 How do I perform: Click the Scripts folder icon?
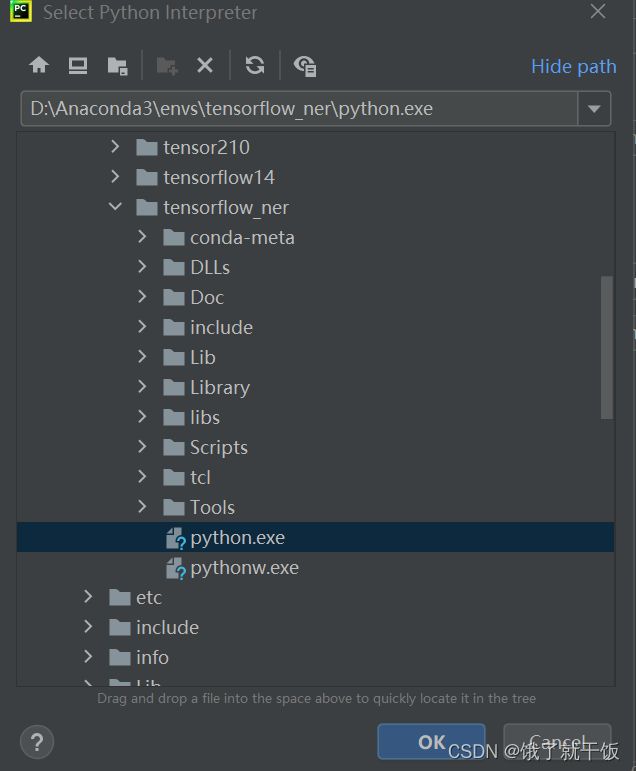(174, 447)
